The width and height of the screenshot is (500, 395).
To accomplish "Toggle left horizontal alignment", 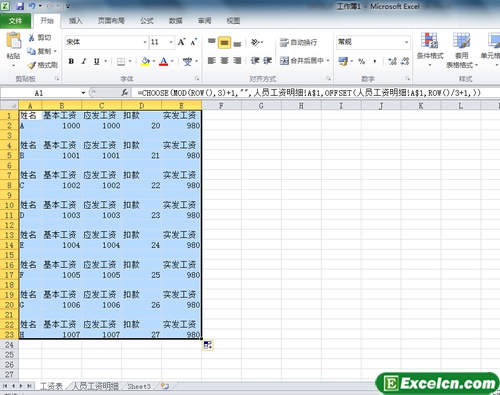I will (212, 61).
